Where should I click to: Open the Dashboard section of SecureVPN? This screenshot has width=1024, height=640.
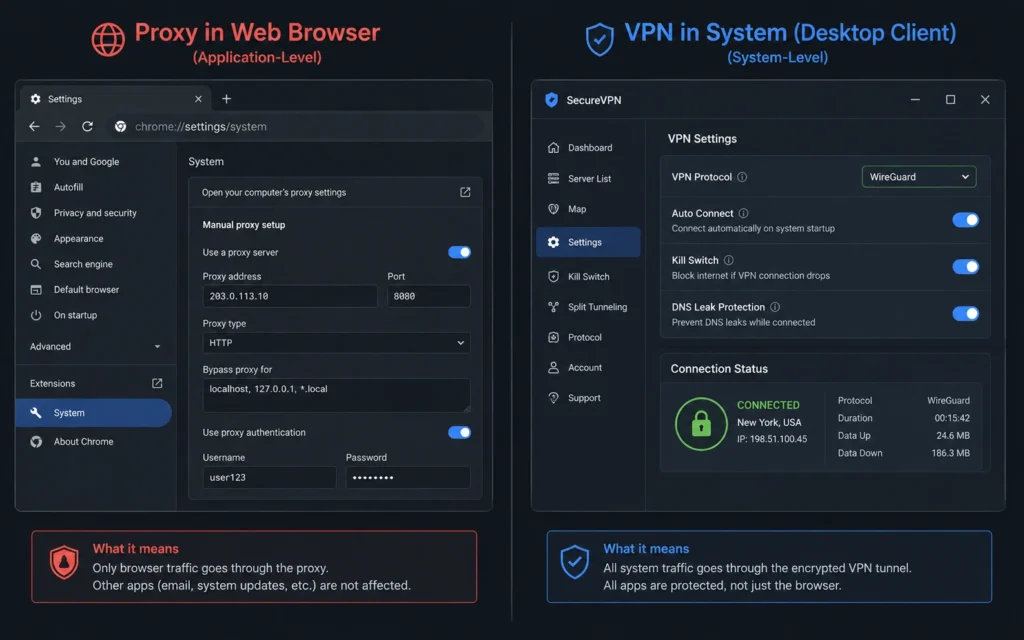coord(588,148)
